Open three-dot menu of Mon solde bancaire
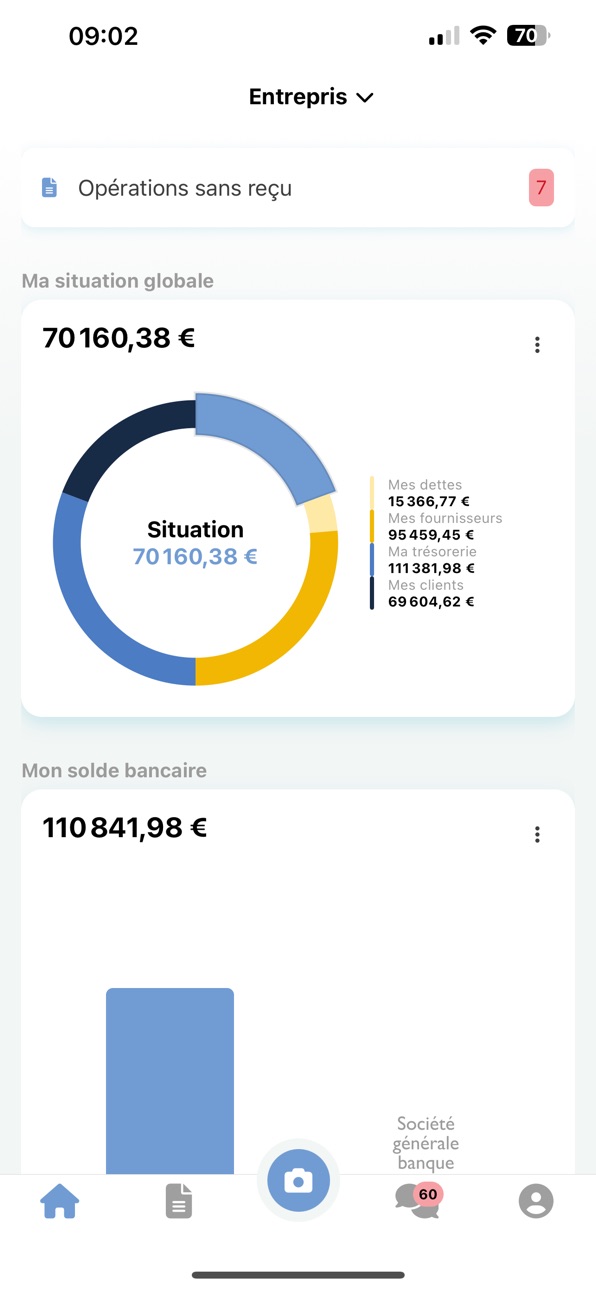This screenshot has height=1290, width=596. [x=537, y=834]
